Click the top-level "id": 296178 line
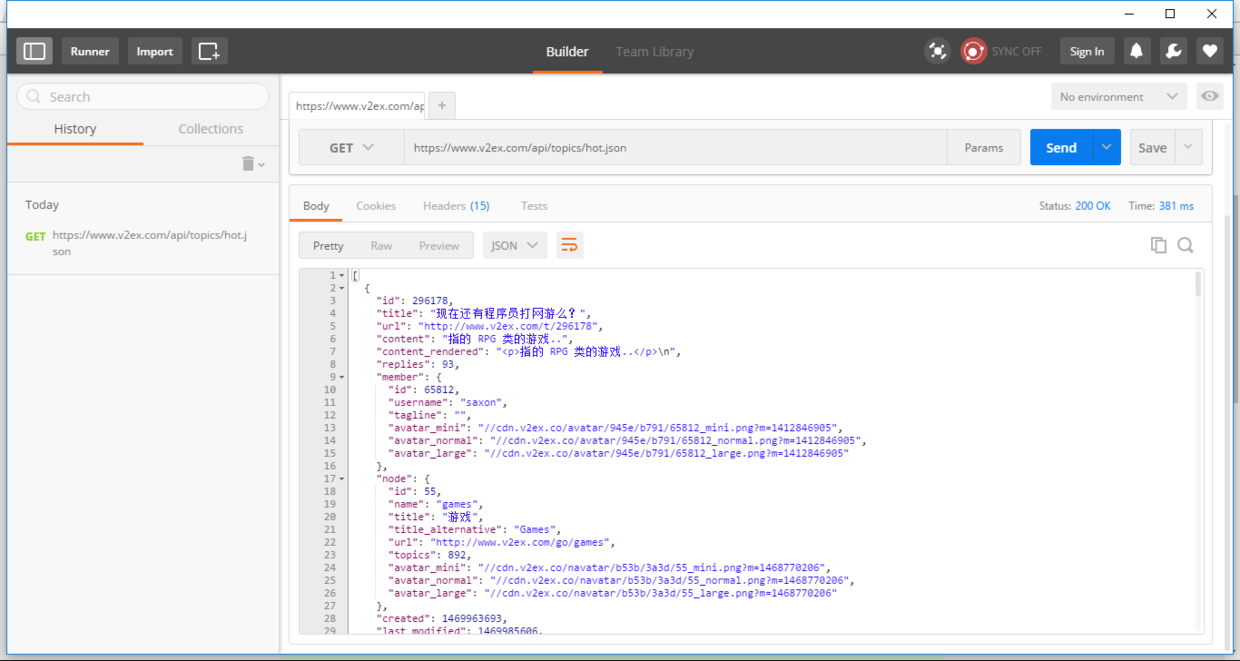The image size is (1240, 661). [x=414, y=300]
